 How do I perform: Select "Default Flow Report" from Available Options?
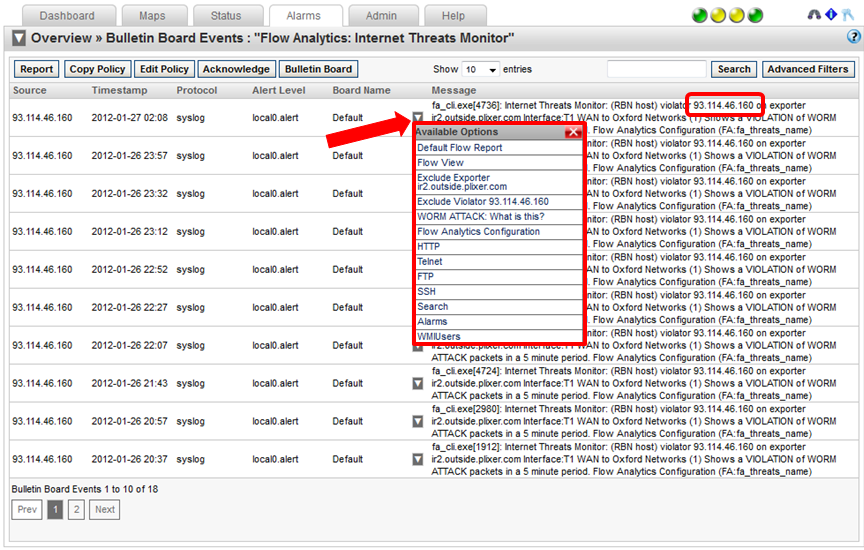click(460, 148)
